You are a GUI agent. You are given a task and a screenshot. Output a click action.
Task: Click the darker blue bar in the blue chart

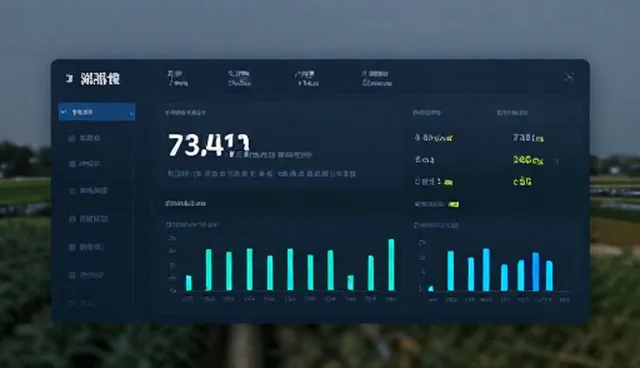click(536, 272)
